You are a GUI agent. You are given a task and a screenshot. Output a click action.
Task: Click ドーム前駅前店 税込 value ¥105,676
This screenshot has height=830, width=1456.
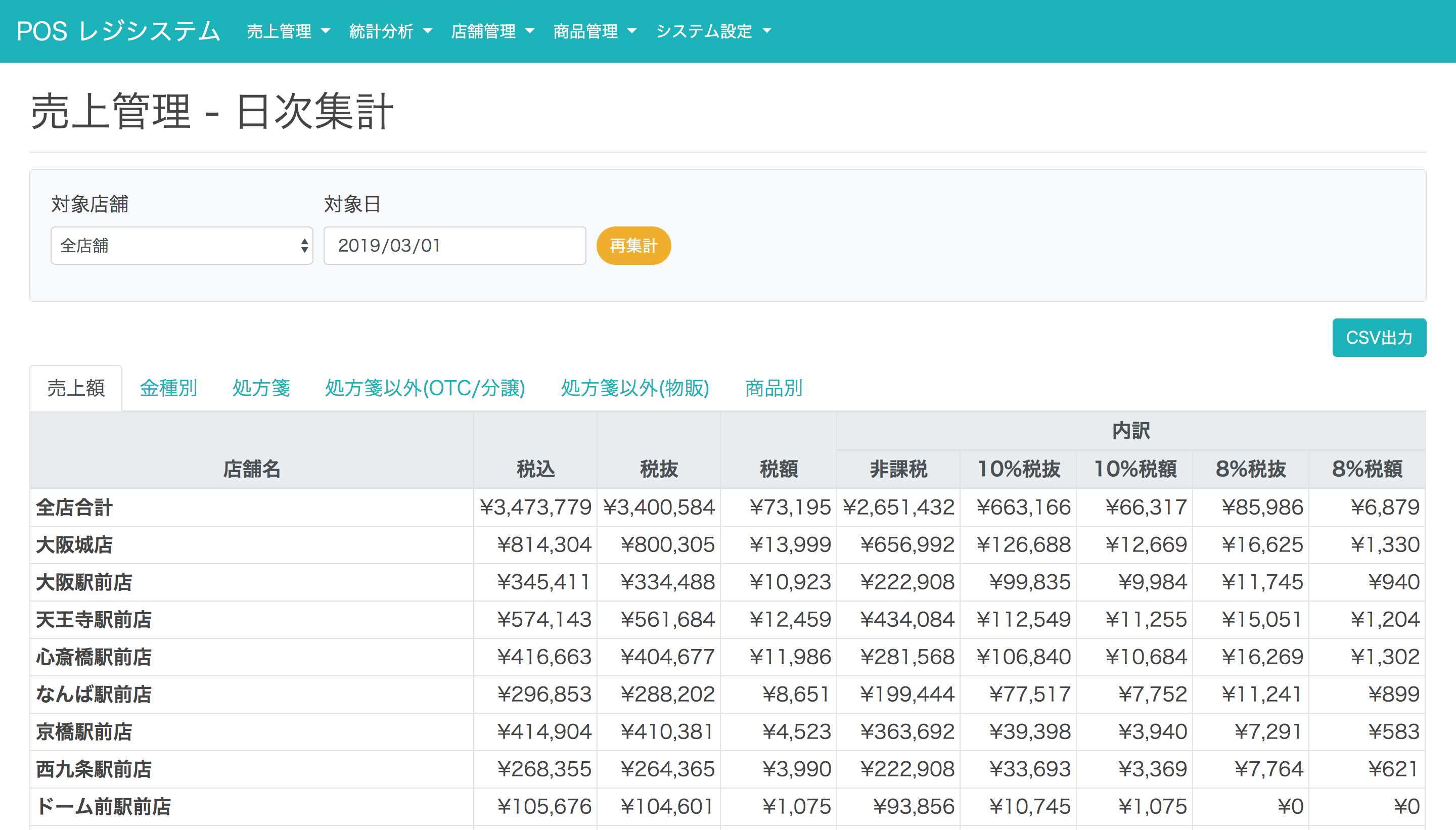(x=544, y=807)
